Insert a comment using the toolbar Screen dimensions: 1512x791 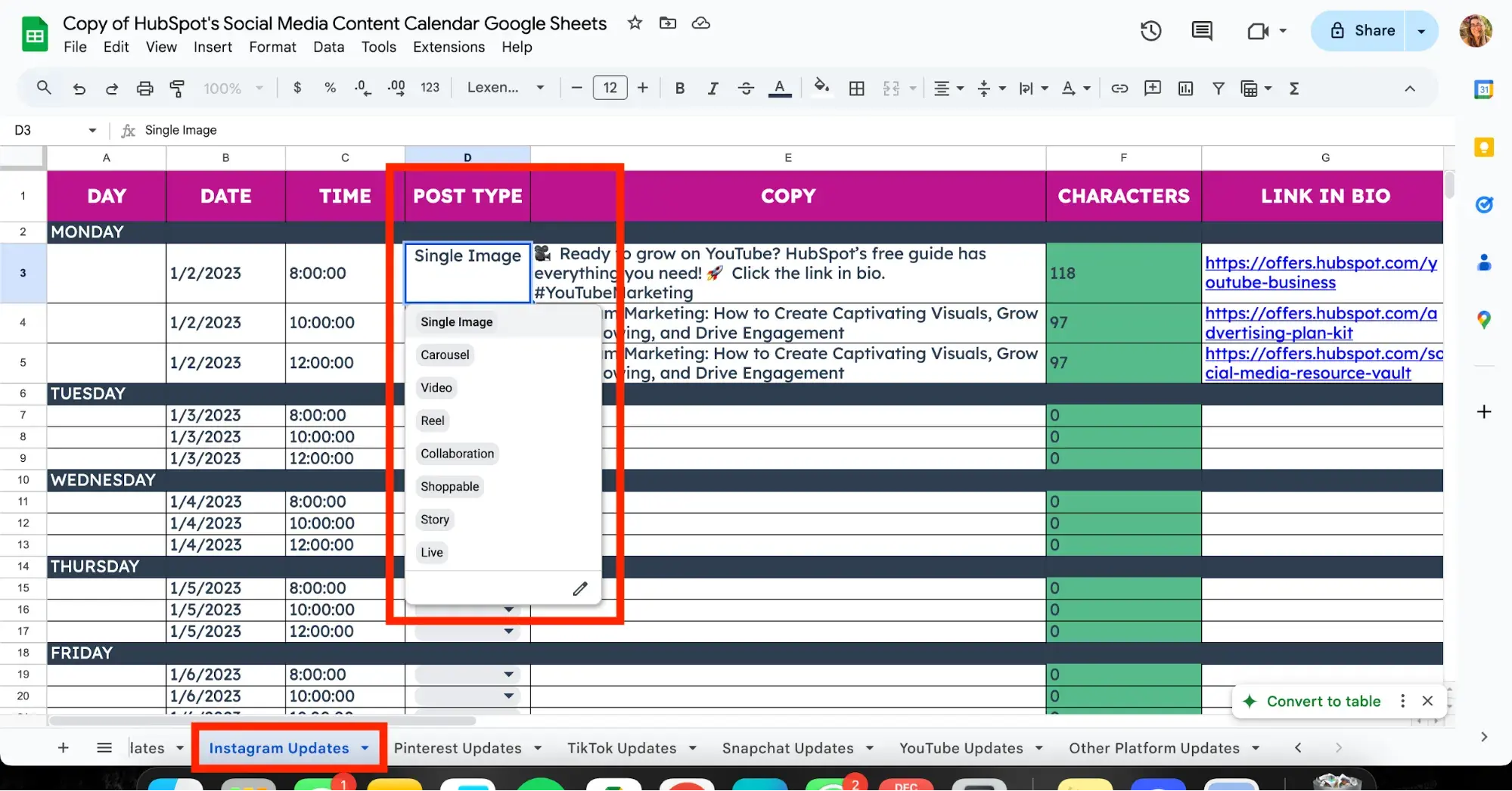[x=1152, y=88]
